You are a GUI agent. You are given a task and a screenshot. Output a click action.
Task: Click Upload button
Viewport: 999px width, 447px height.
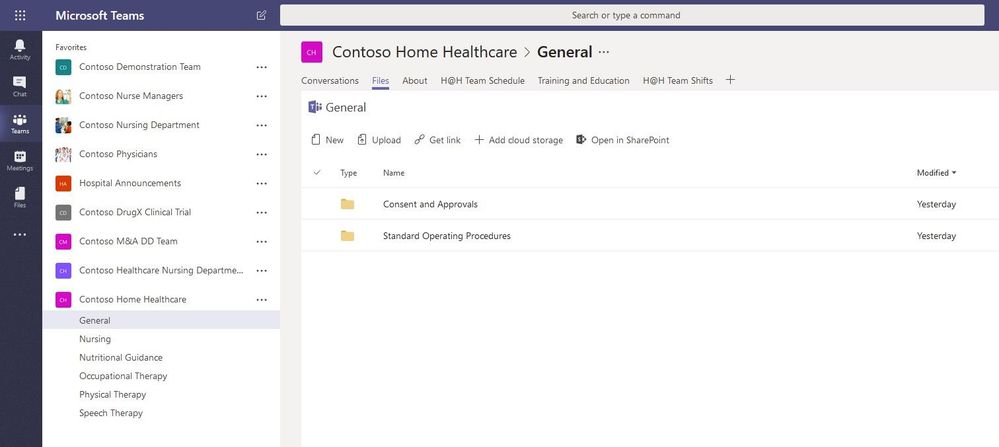379,140
